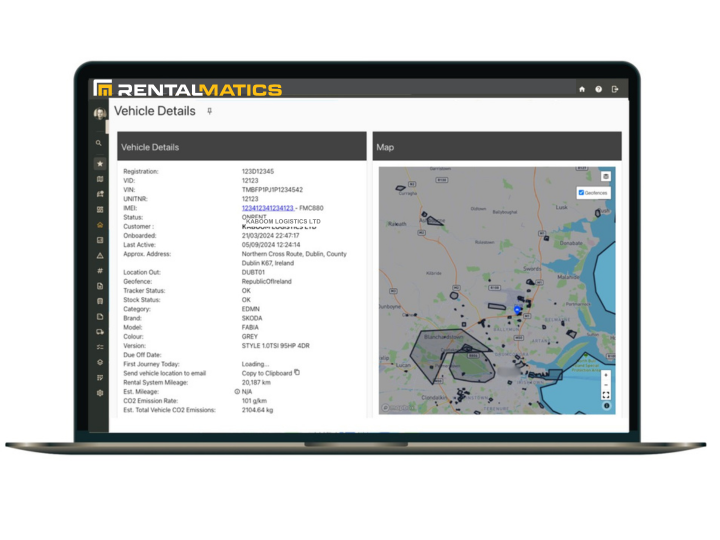
Task: Select the star favorites icon in sidebar
Action: point(100,163)
